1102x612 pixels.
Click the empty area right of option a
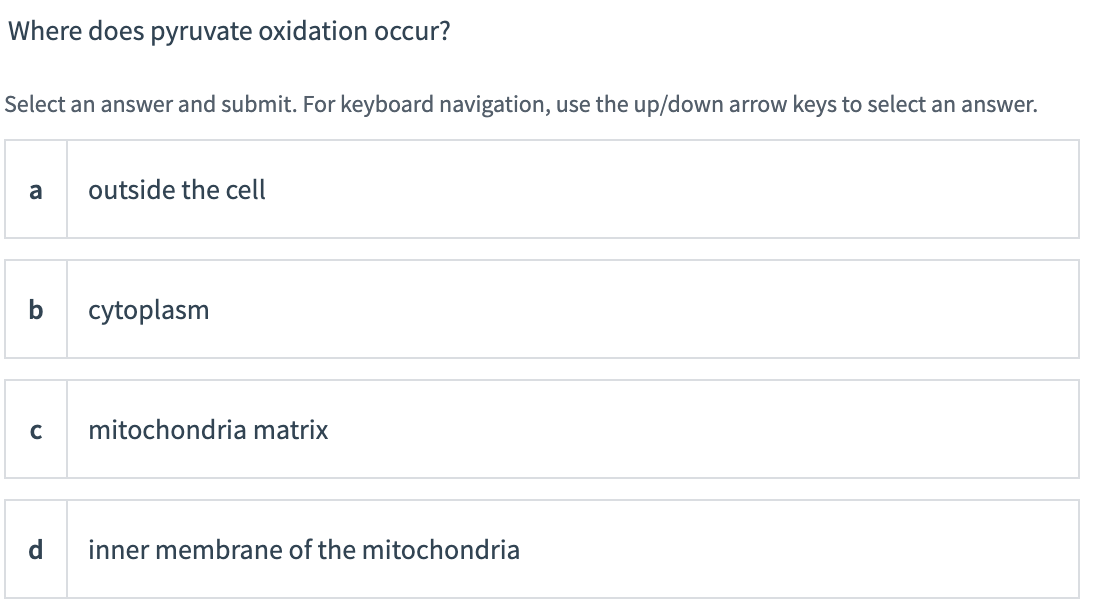(x=700, y=189)
